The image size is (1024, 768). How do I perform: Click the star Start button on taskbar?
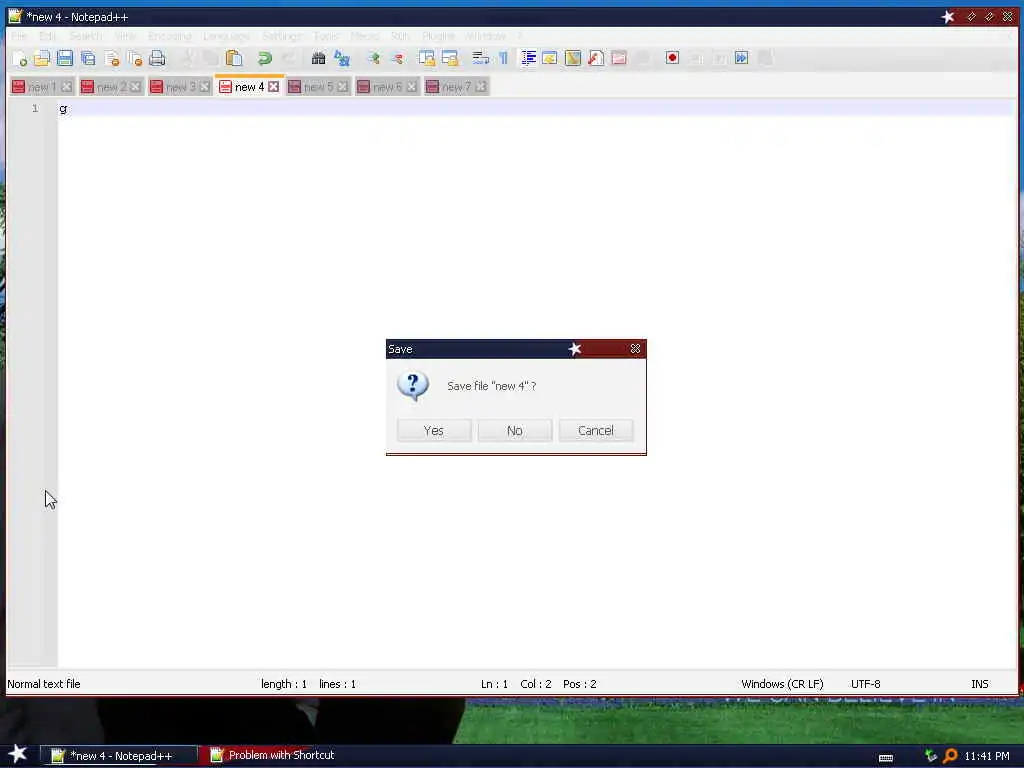pos(18,754)
